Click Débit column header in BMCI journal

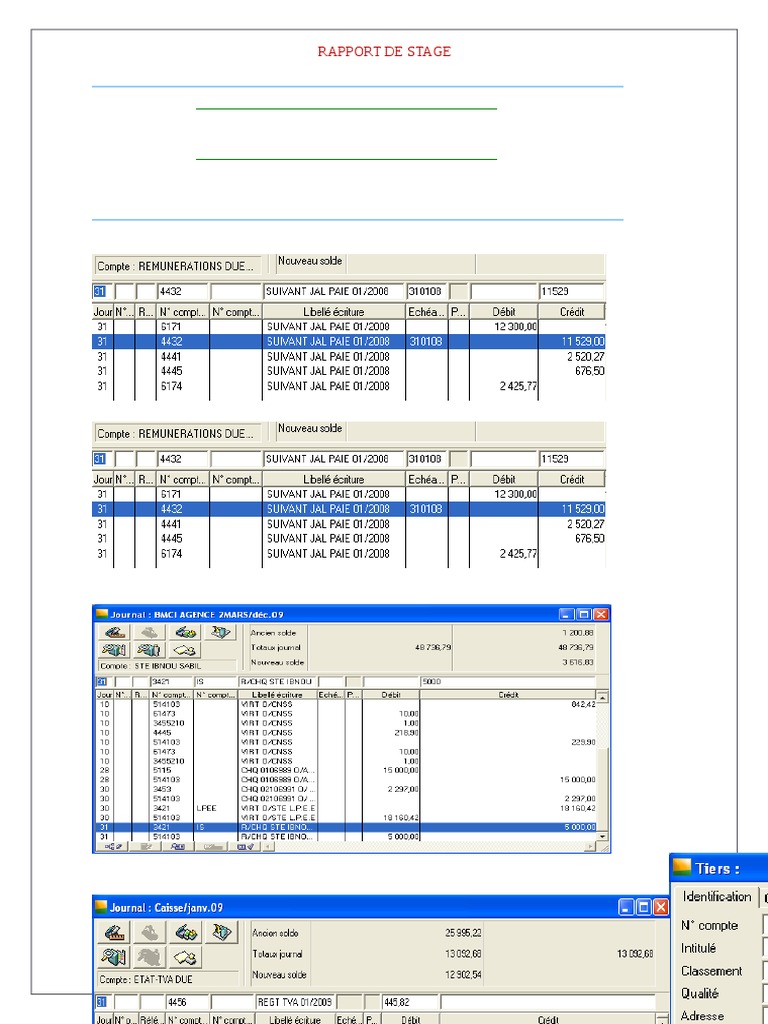click(x=391, y=696)
